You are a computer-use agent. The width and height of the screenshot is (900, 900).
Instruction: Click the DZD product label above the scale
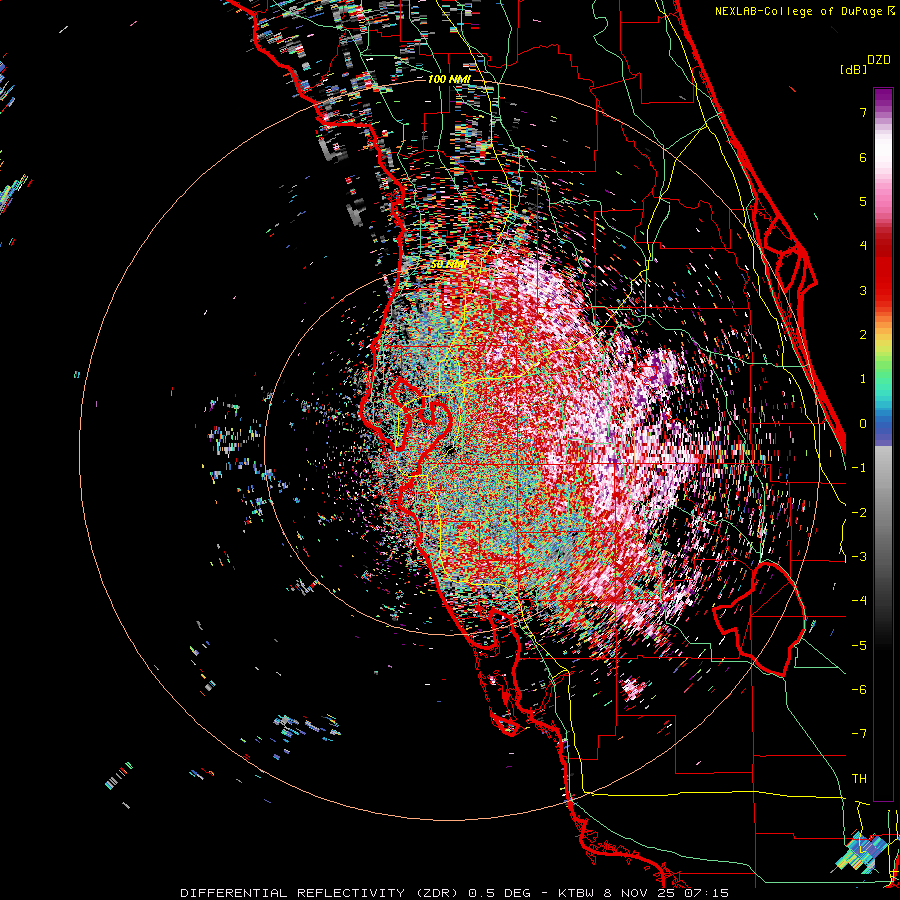click(879, 60)
